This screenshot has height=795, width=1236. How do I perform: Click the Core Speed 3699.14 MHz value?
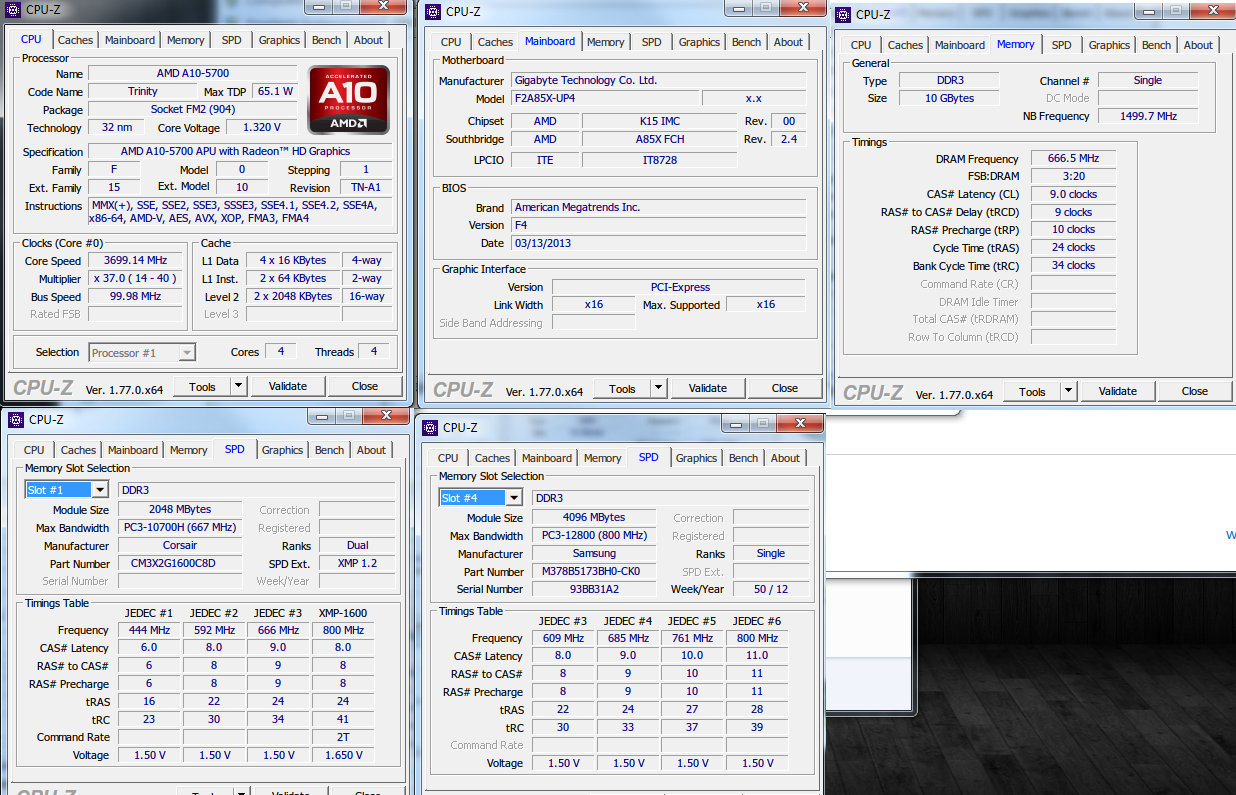coord(134,261)
